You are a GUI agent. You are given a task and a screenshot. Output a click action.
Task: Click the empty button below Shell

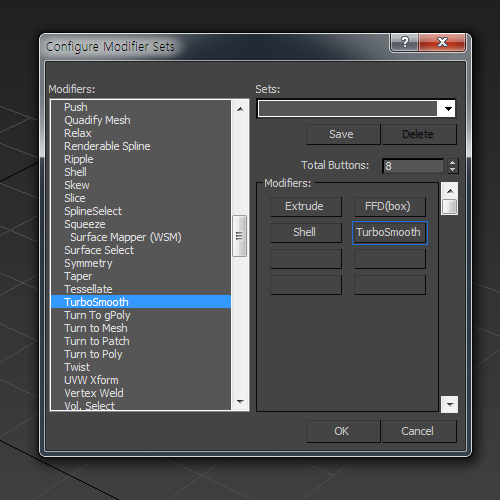(306, 259)
